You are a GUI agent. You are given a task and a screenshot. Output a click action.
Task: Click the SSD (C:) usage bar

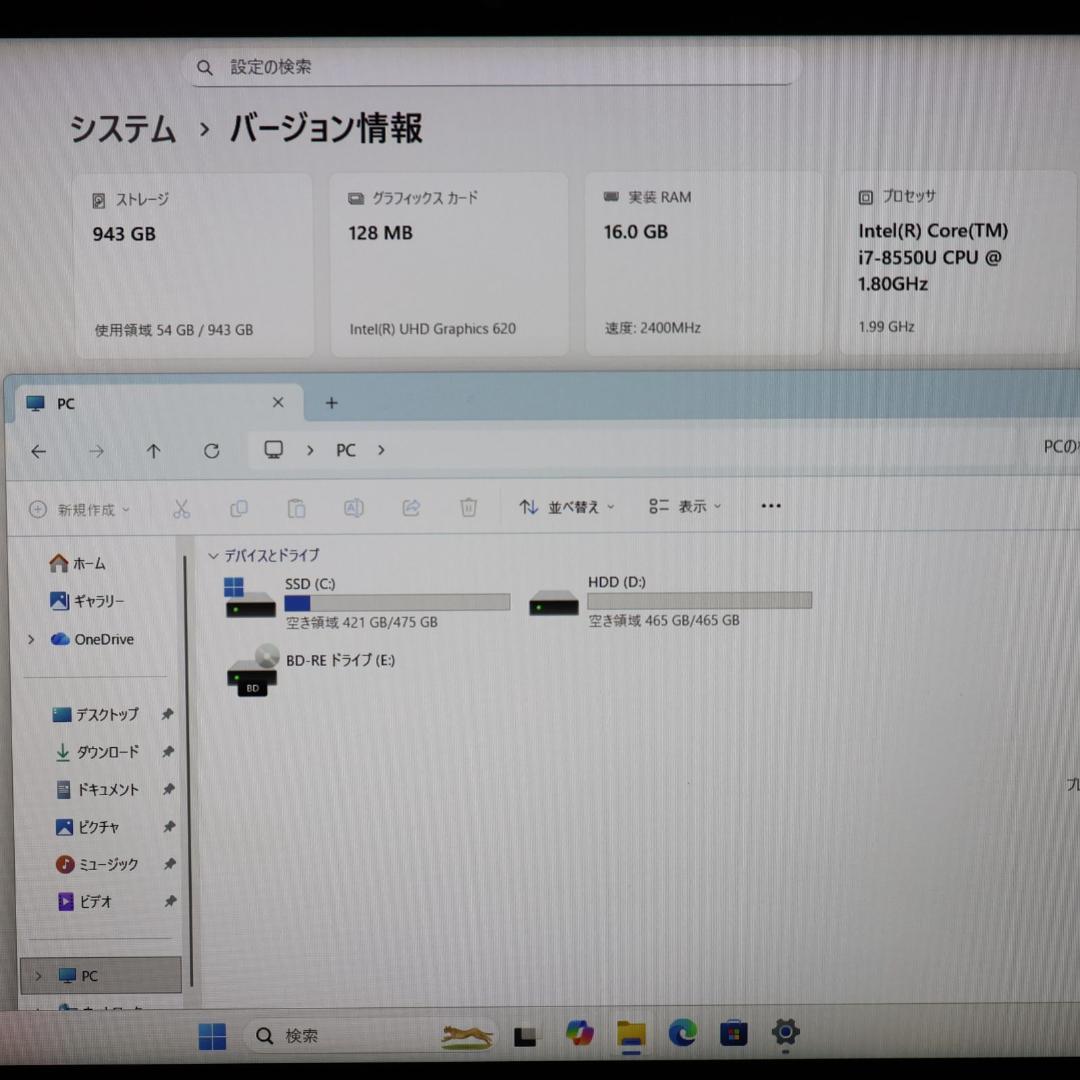(x=397, y=601)
